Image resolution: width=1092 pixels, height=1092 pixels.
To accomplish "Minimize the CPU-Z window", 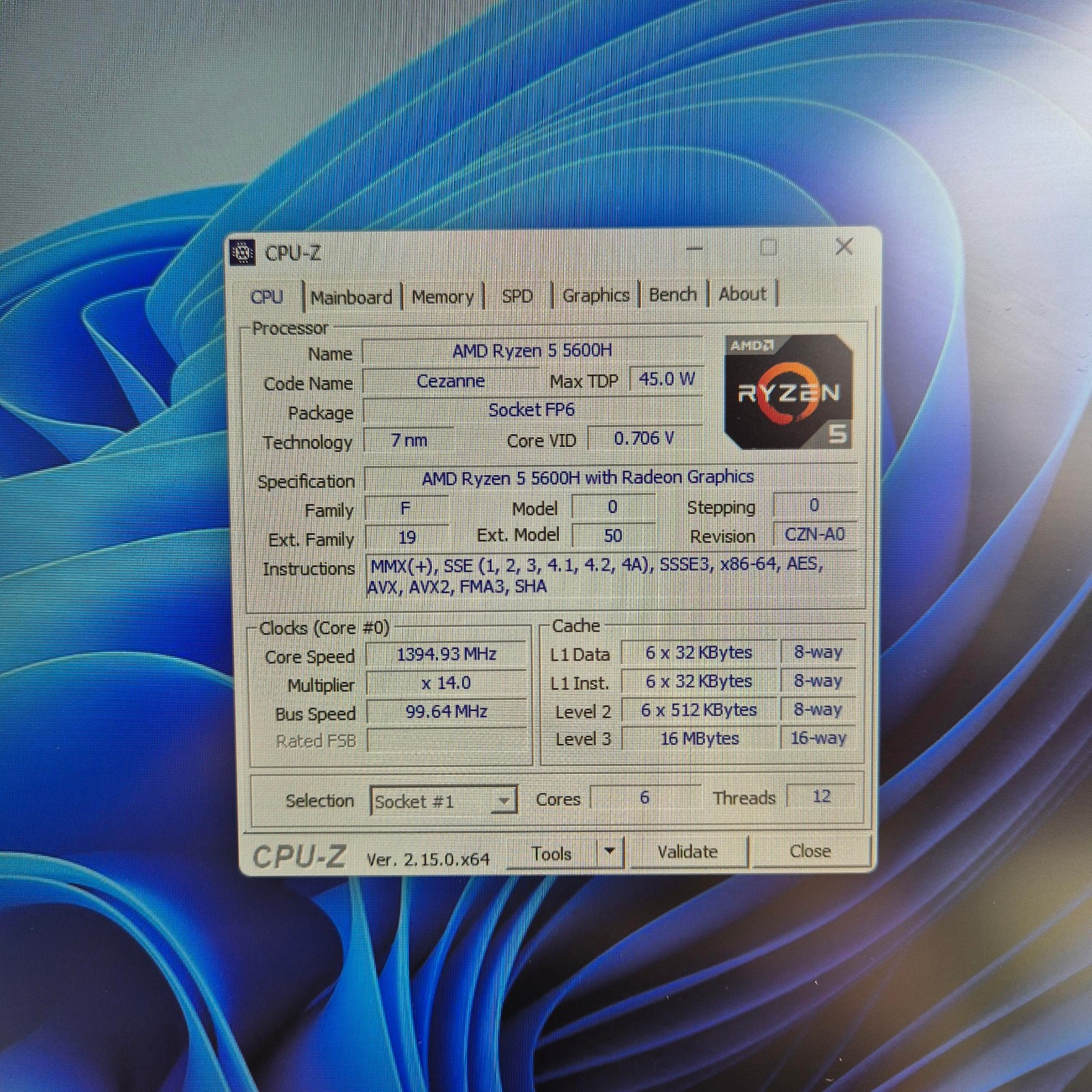I will [695, 248].
